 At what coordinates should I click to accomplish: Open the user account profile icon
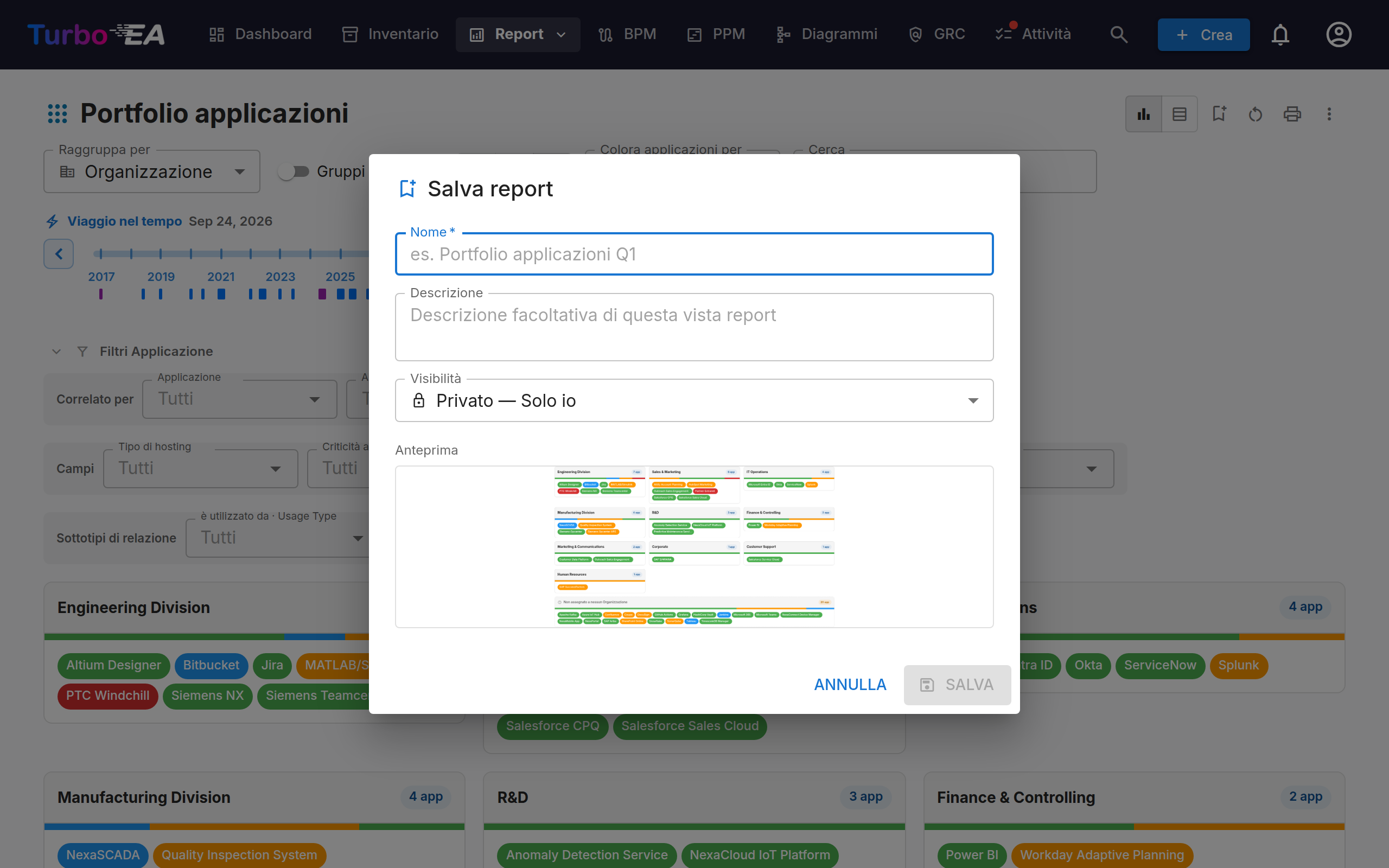point(1339,34)
